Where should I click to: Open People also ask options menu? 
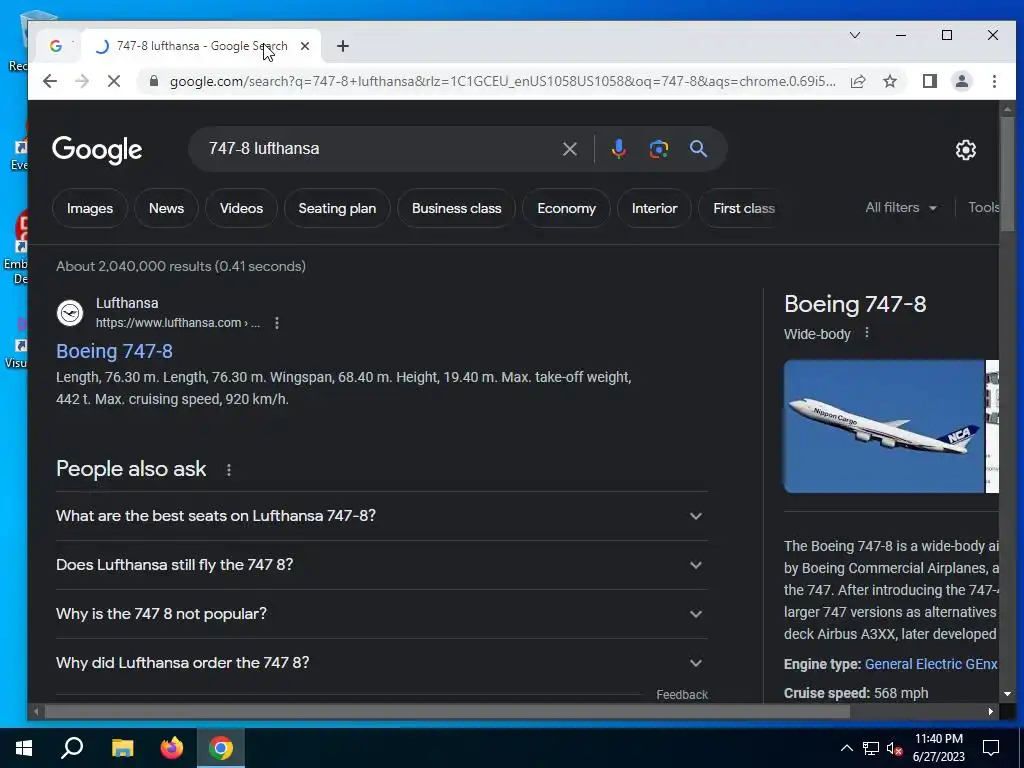click(229, 470)
